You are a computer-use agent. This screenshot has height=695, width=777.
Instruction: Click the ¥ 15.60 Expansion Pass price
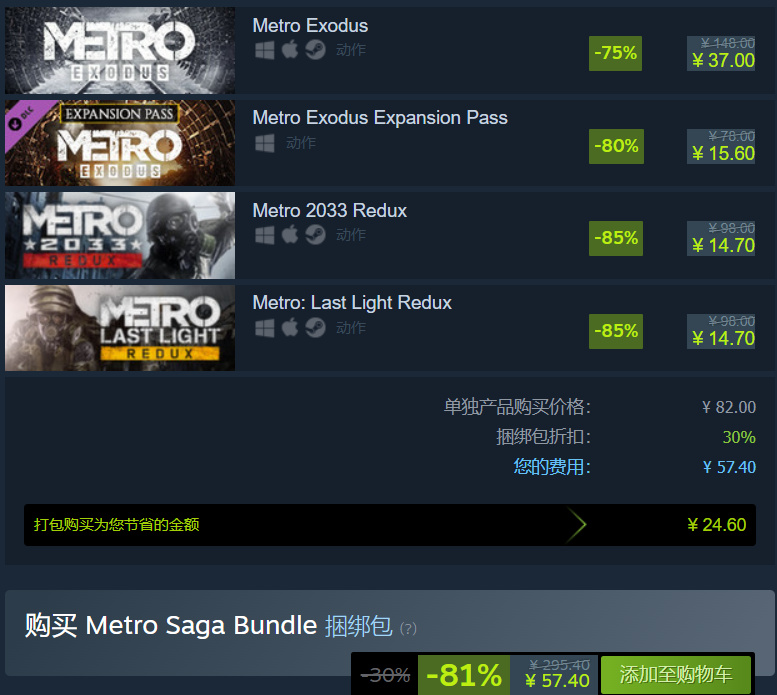tap(723, 153)
